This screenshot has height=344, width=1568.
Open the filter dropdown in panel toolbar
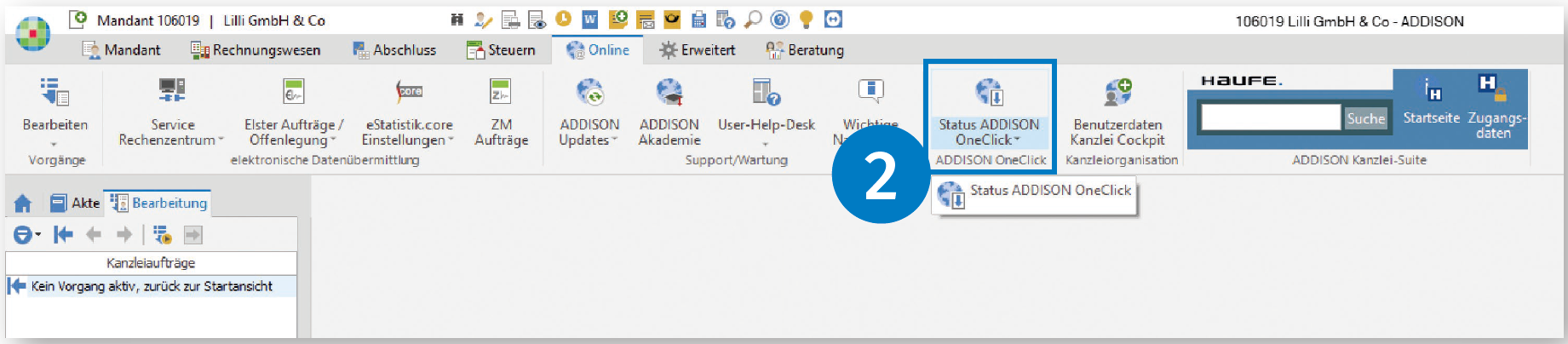click(x=27, y=235)
